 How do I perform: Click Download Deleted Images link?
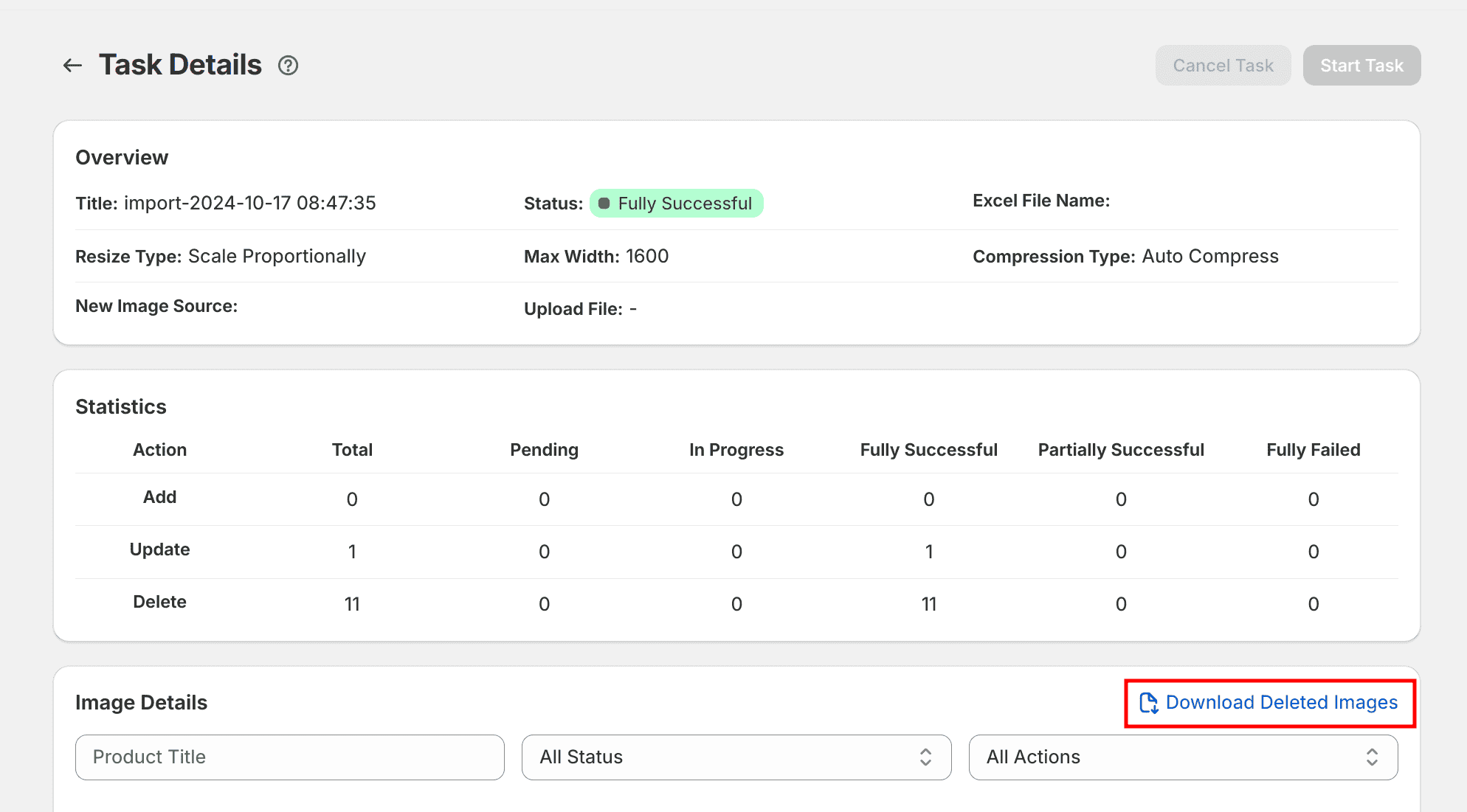(1281, 703)
